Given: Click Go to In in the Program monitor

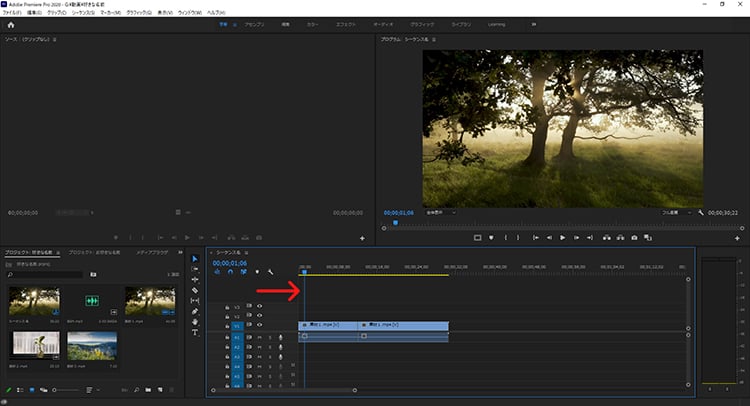Looking at the screenshot, I should [x=536, y=238].
